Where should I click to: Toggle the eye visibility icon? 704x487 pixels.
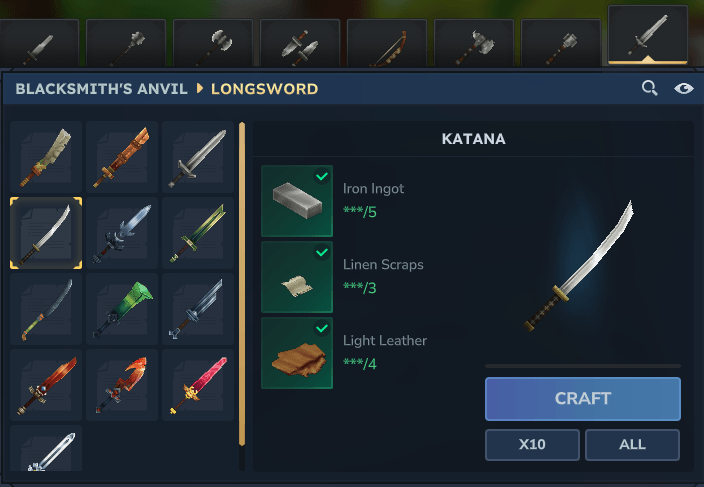click(683, 88)
